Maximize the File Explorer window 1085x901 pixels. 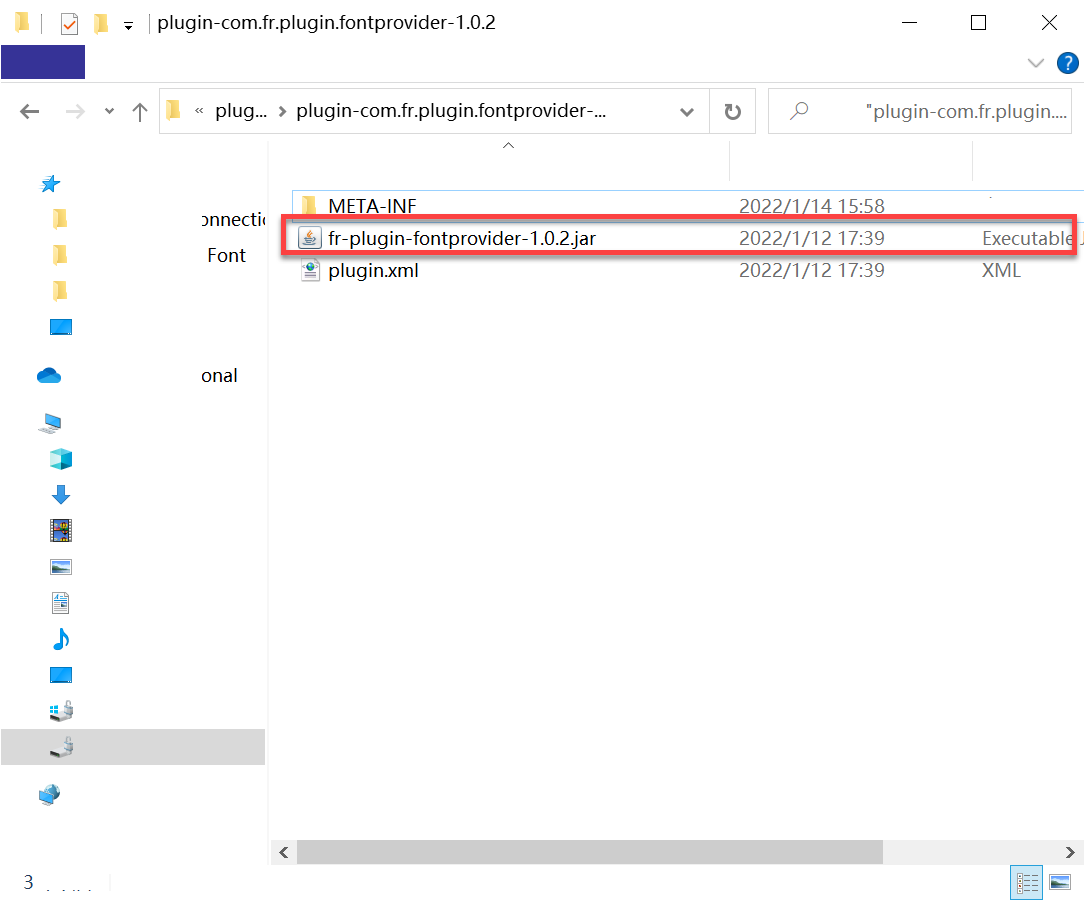[978, 23]
